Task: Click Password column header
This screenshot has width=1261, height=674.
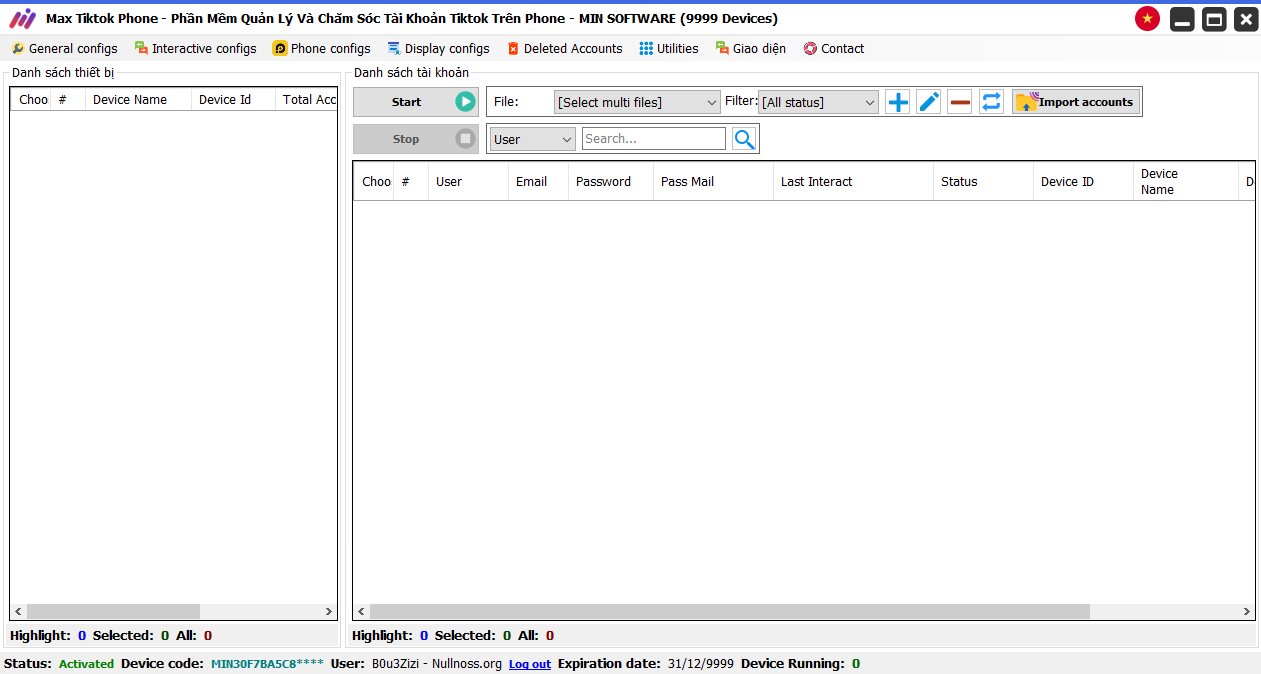Action: [611, 181]
